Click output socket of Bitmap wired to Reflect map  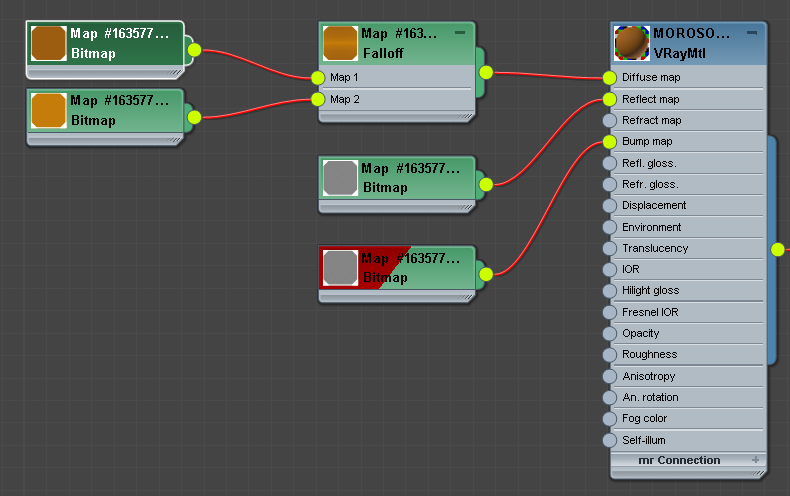tap(486, 185)
